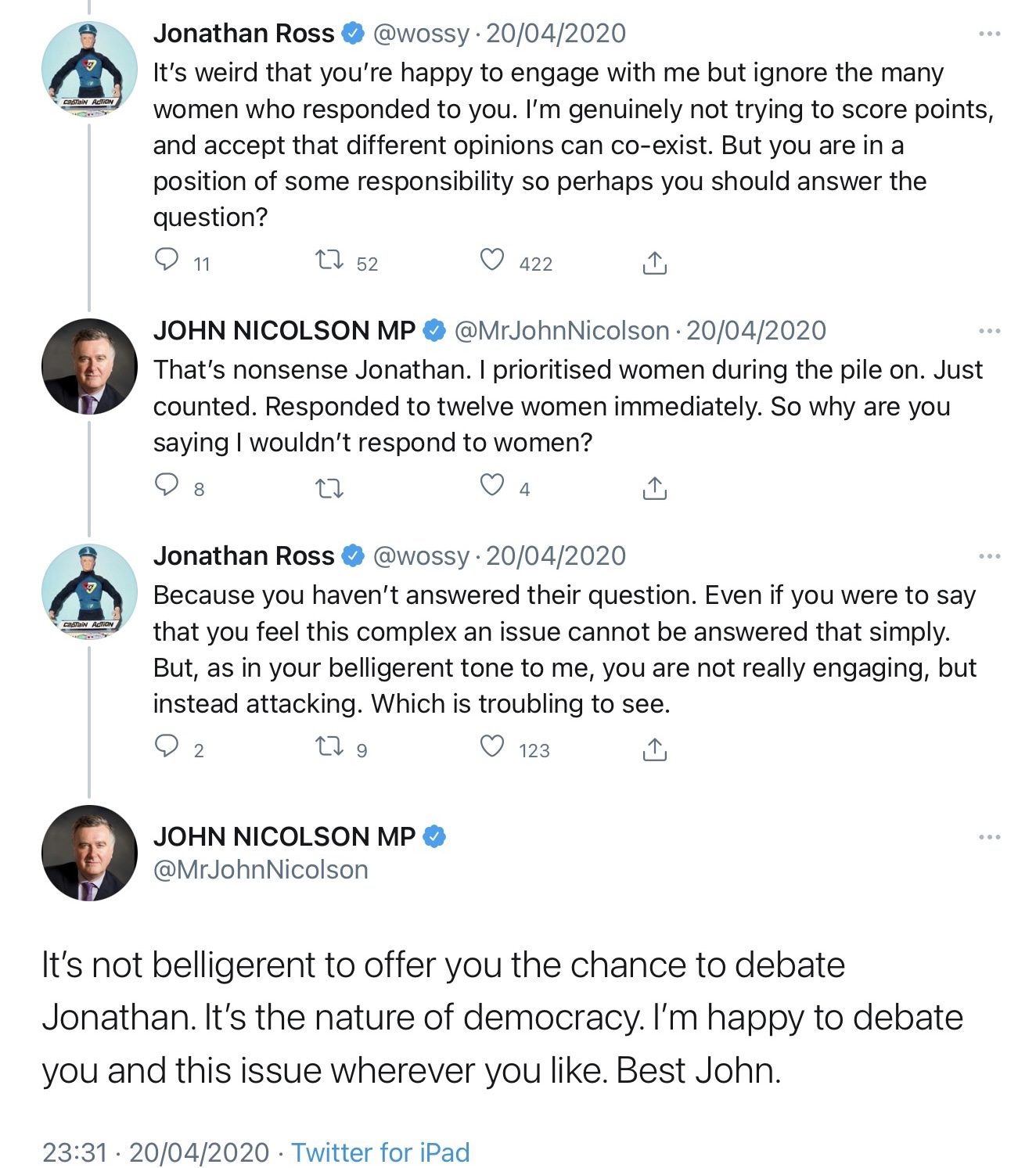The height and width of the screenshot is (1168, 1036).
Task: Share Jonathan Ross's first tweet
Action: click(x=654, y=263)
